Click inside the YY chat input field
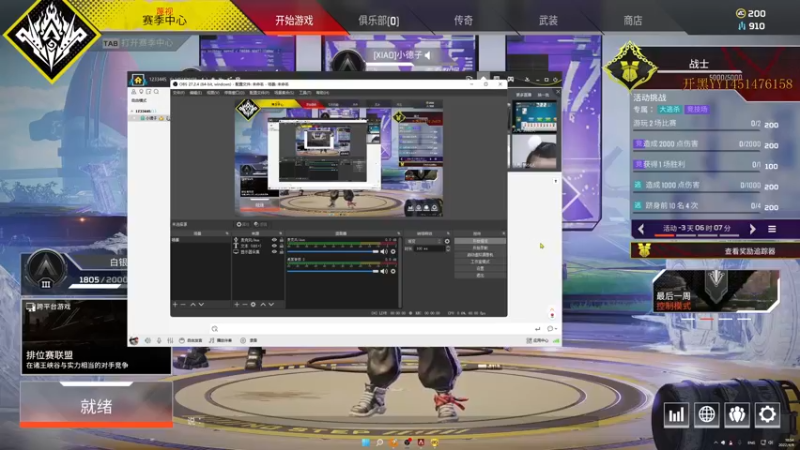 (375, 329)
